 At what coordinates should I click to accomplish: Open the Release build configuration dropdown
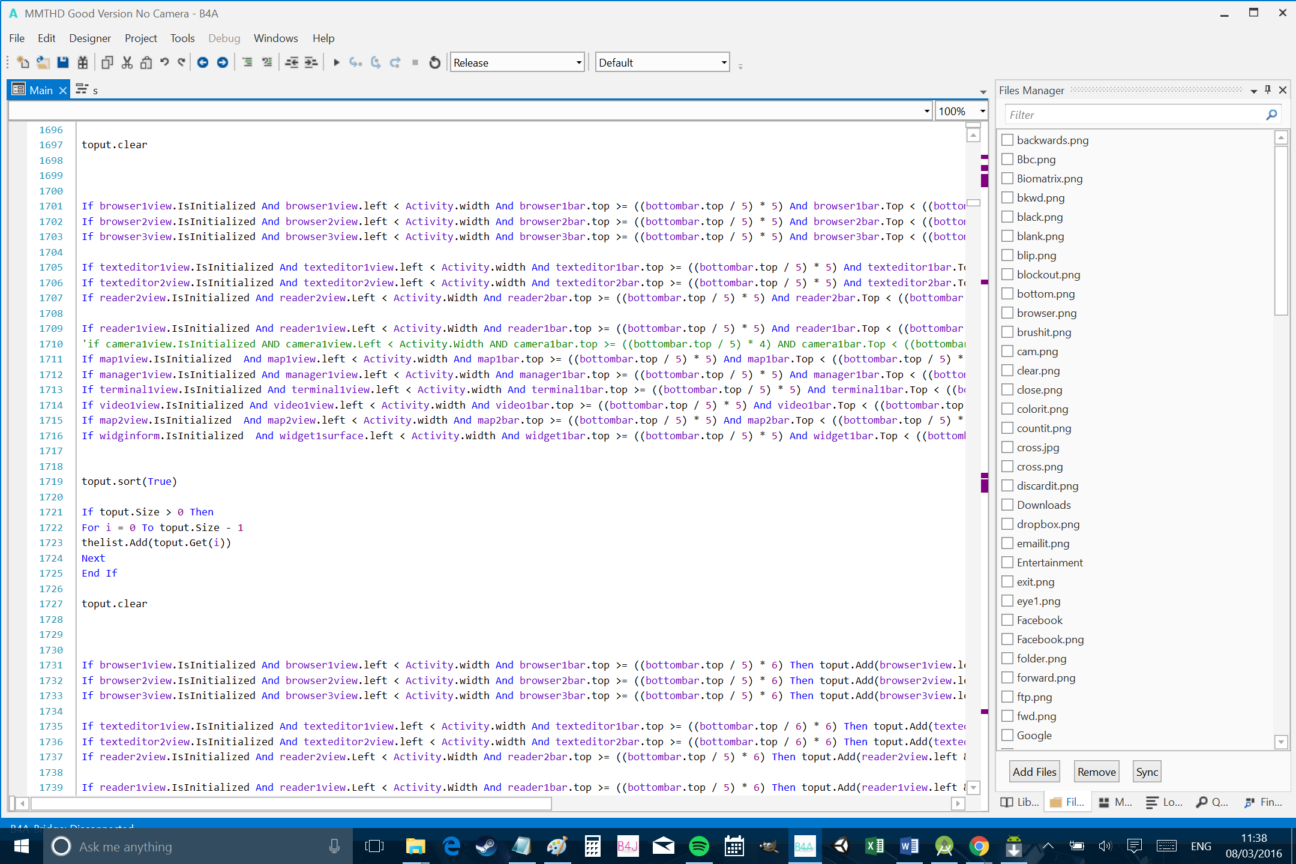click(517, 62)
